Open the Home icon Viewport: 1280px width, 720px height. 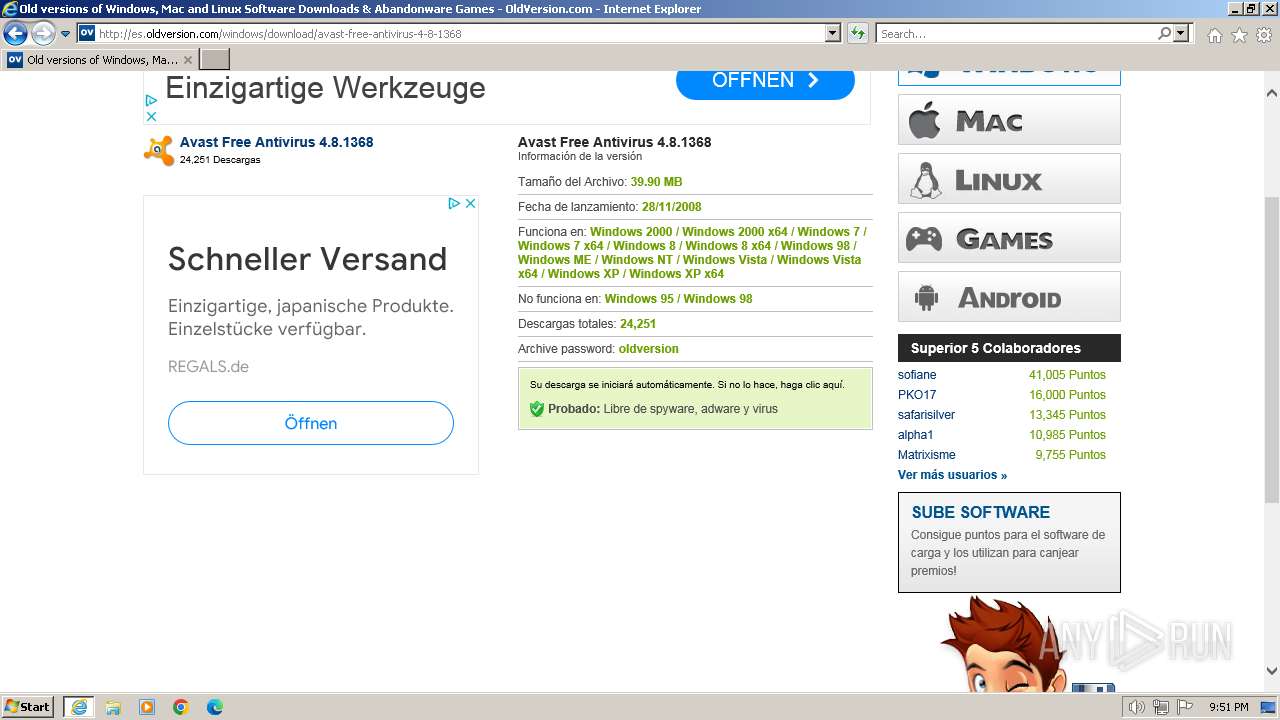(x=1214, y=35)
